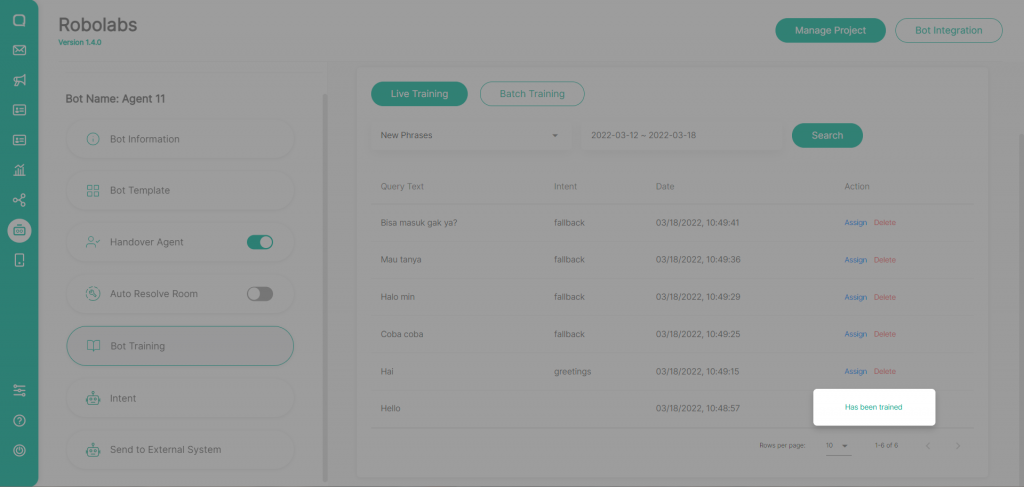
Task: Click the "Intent" column header
Action: pos(566,187)
